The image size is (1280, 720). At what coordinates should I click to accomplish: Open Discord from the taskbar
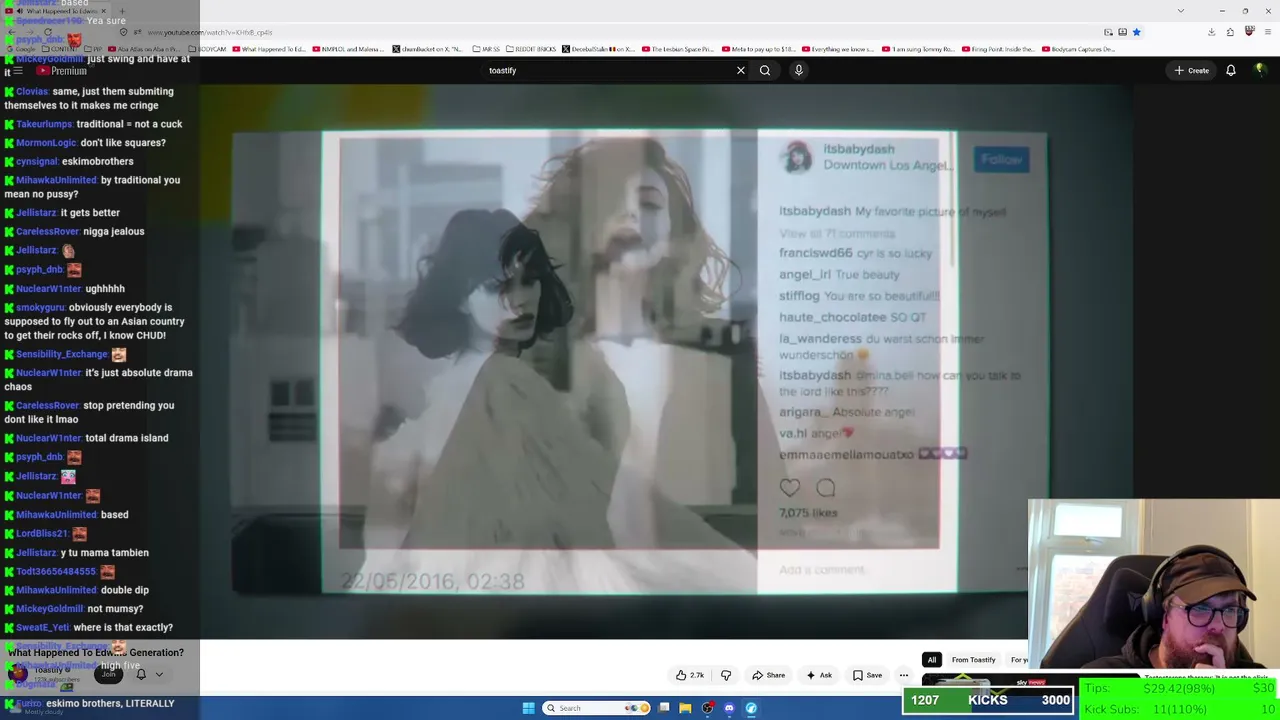(729, 708)
